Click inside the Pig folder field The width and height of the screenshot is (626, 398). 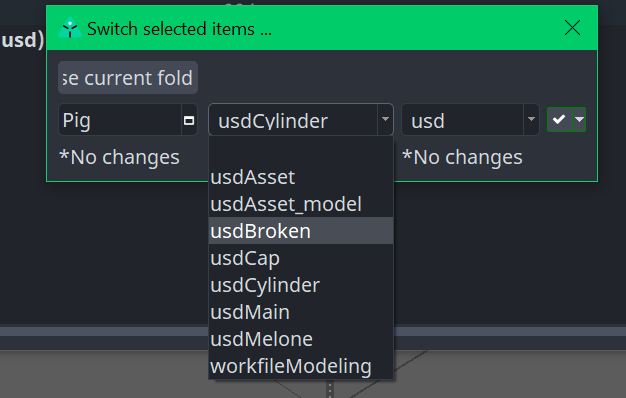(x=120, y=120)
